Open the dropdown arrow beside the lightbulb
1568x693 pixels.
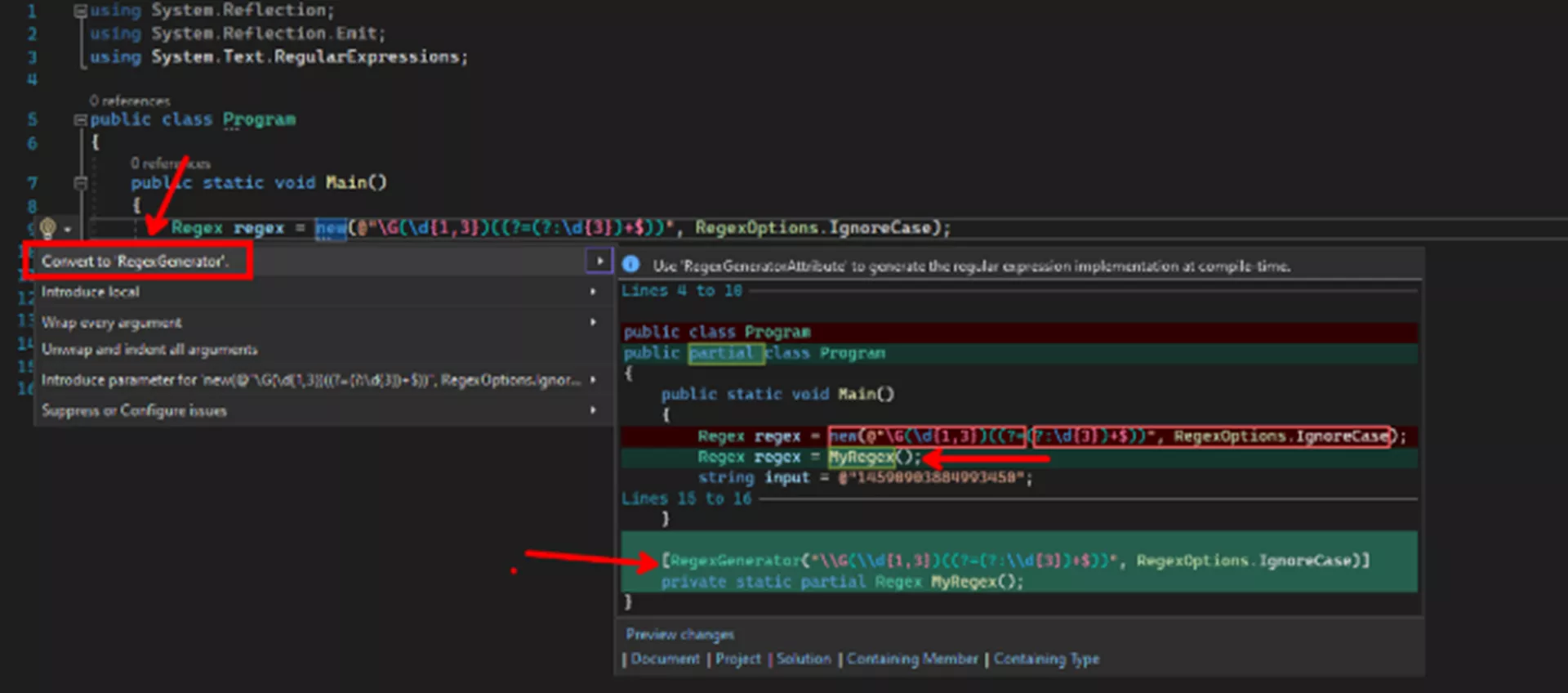(x=68, y=230)
